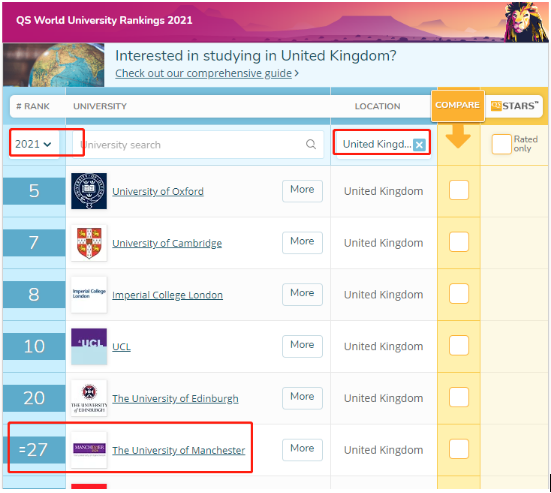
Task: Click the LOCATION column header
Action: (x=377, y=106)
